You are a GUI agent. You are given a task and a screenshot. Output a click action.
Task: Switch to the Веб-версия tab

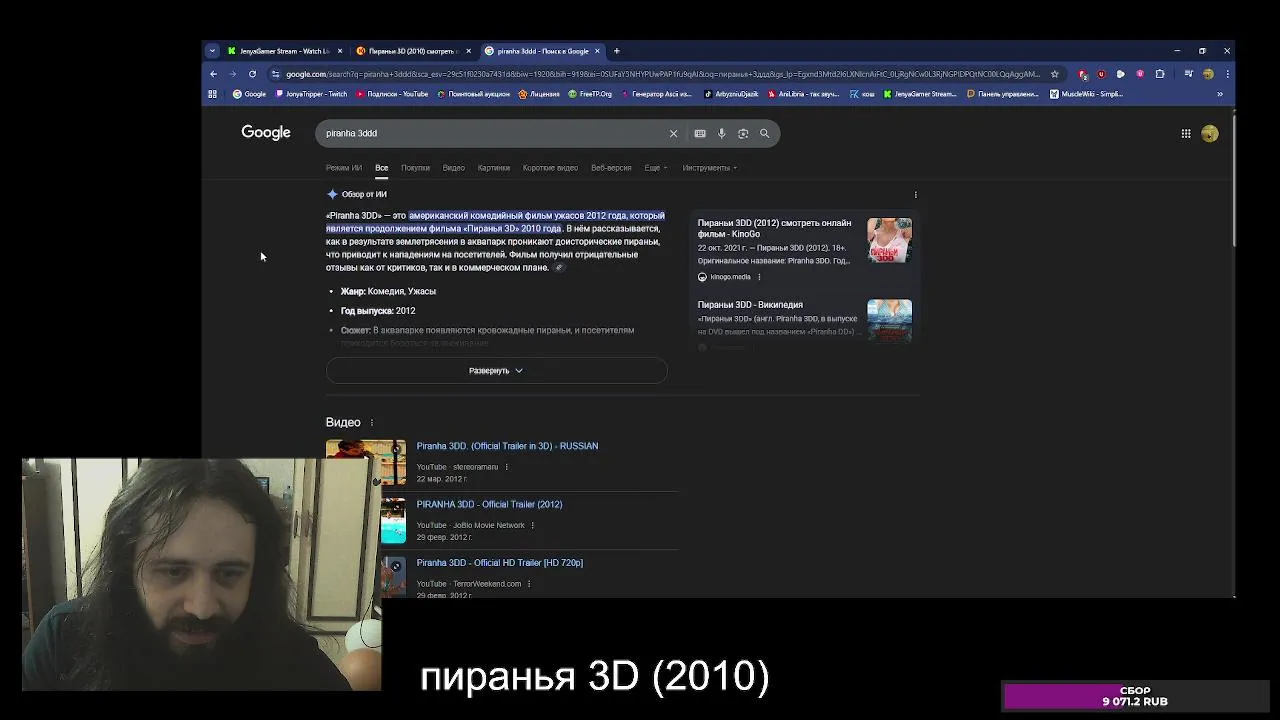click(x=611, y=168)
